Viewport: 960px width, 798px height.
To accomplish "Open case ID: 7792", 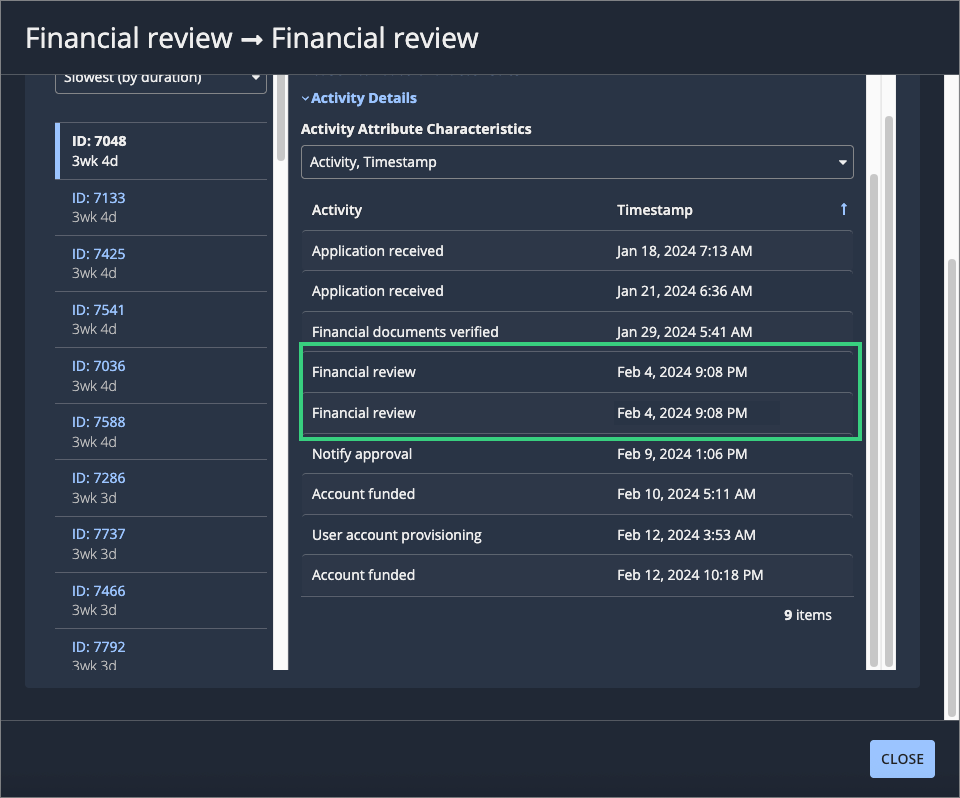I will (x=161, y=650).
